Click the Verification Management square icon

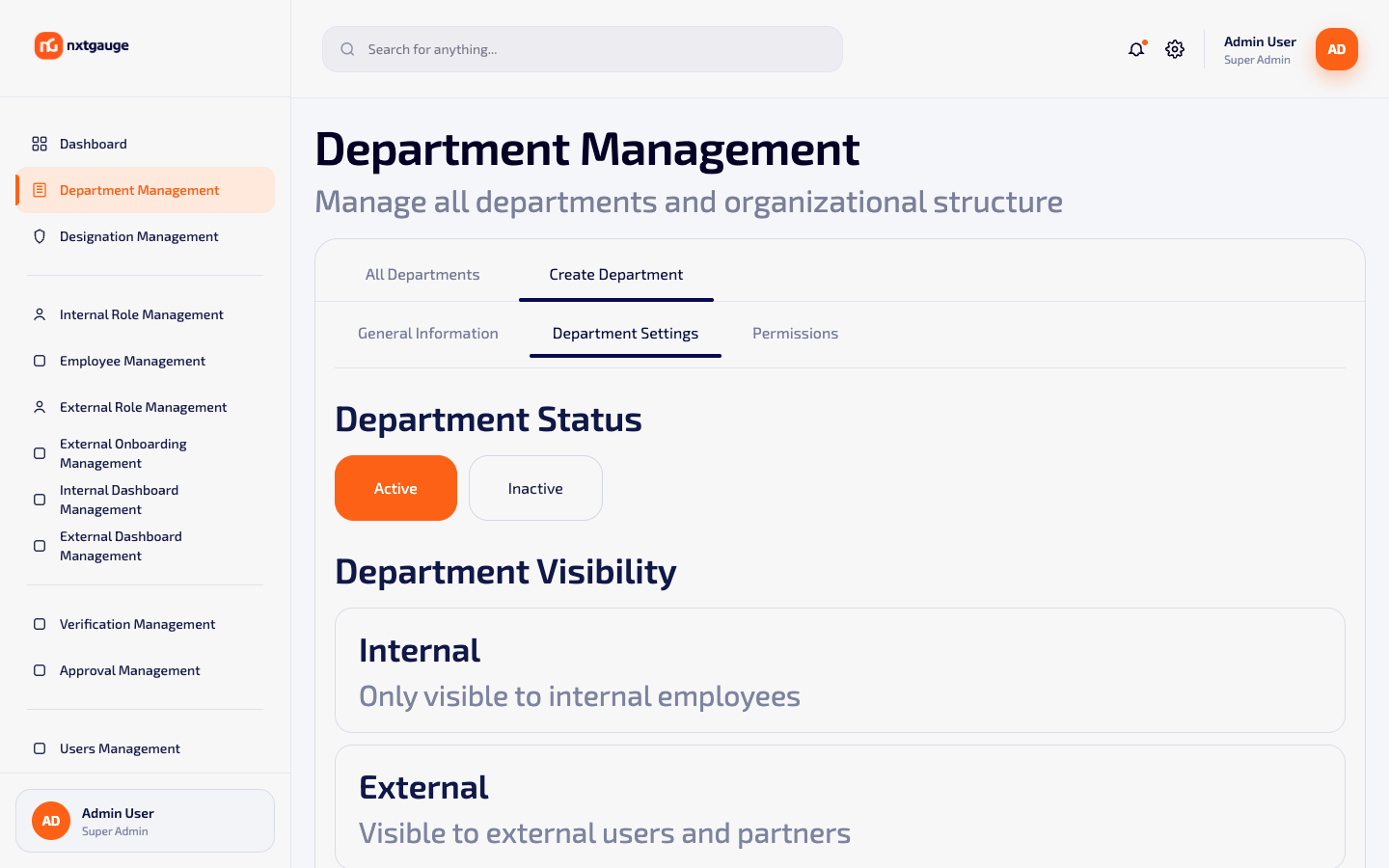point(40,624)
